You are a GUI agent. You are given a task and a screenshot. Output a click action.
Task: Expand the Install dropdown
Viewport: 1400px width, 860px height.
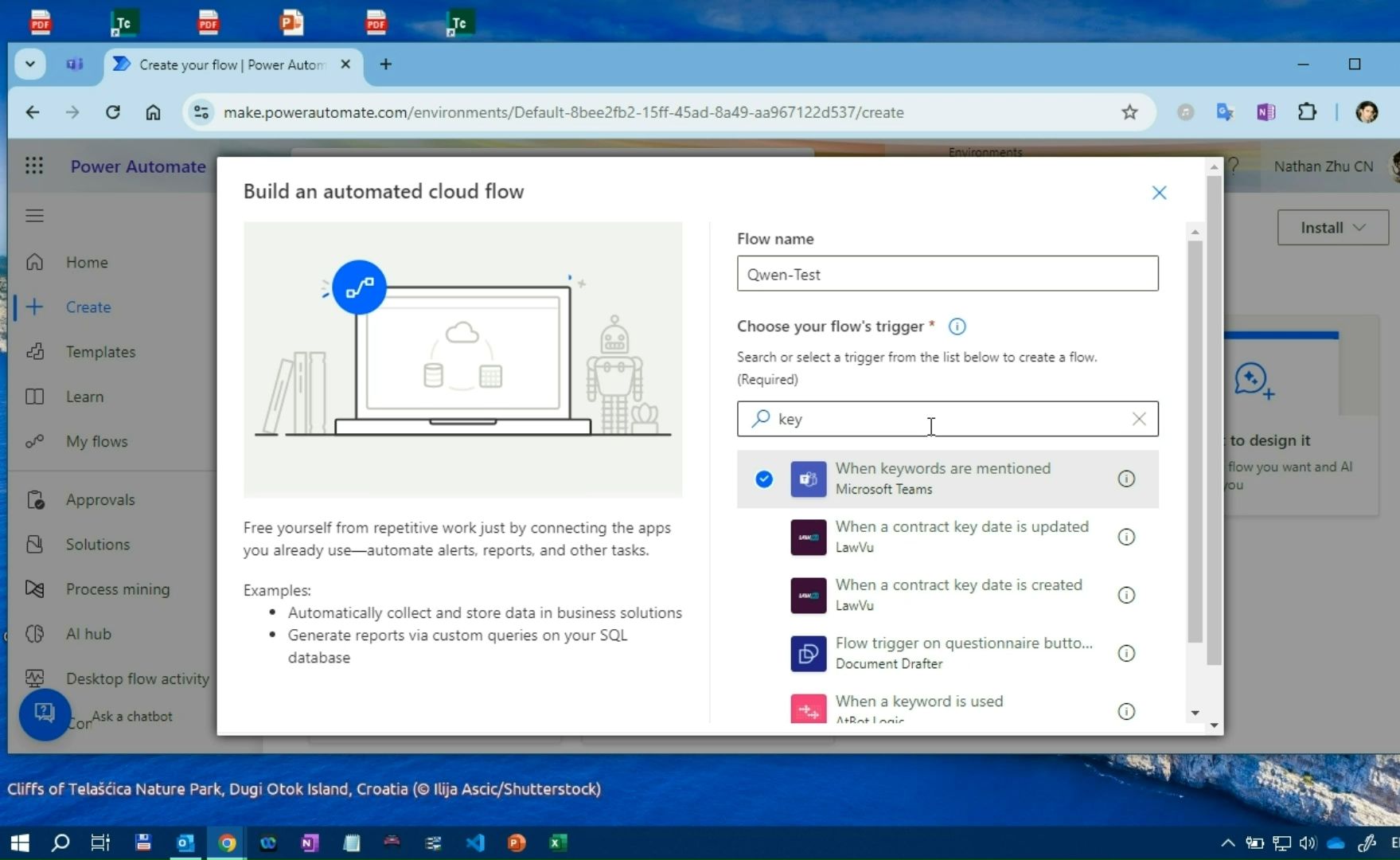pos(1333,228)
